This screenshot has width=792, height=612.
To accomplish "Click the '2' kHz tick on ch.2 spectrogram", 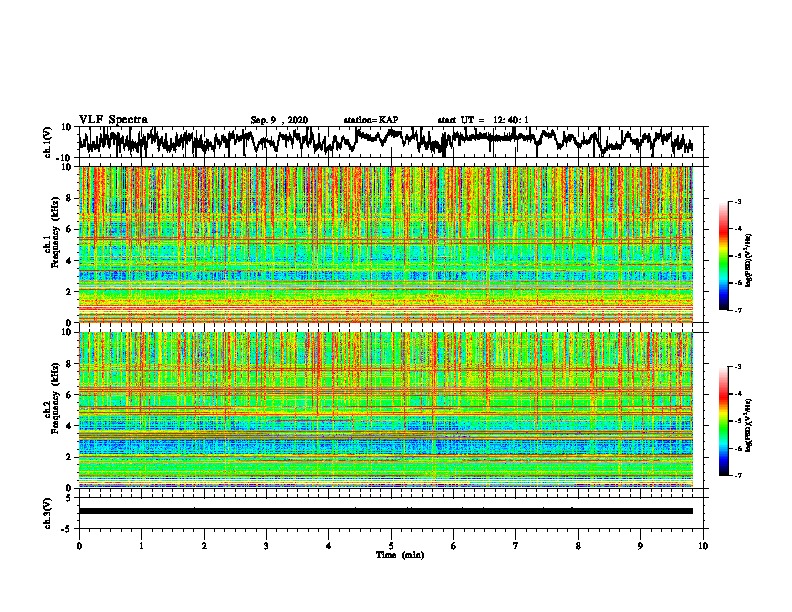I will (69, 457).
